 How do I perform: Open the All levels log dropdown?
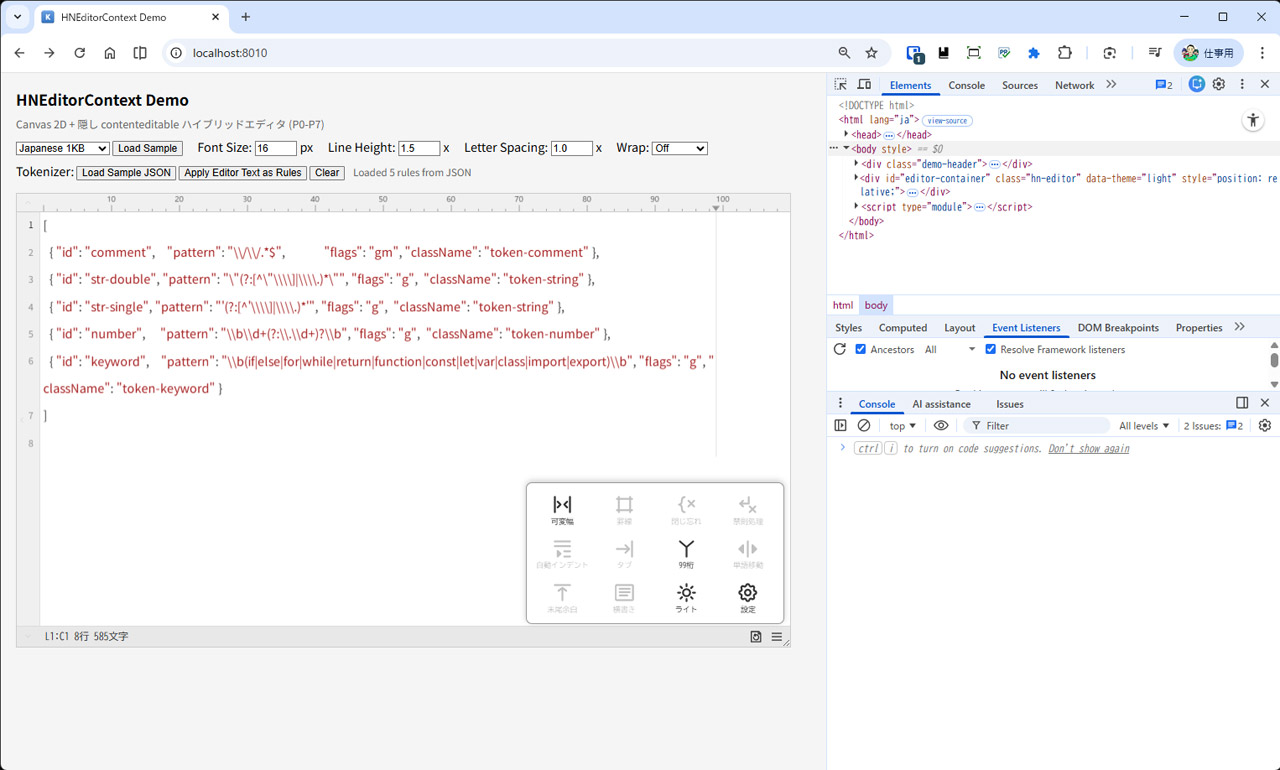coord(1144,426)
